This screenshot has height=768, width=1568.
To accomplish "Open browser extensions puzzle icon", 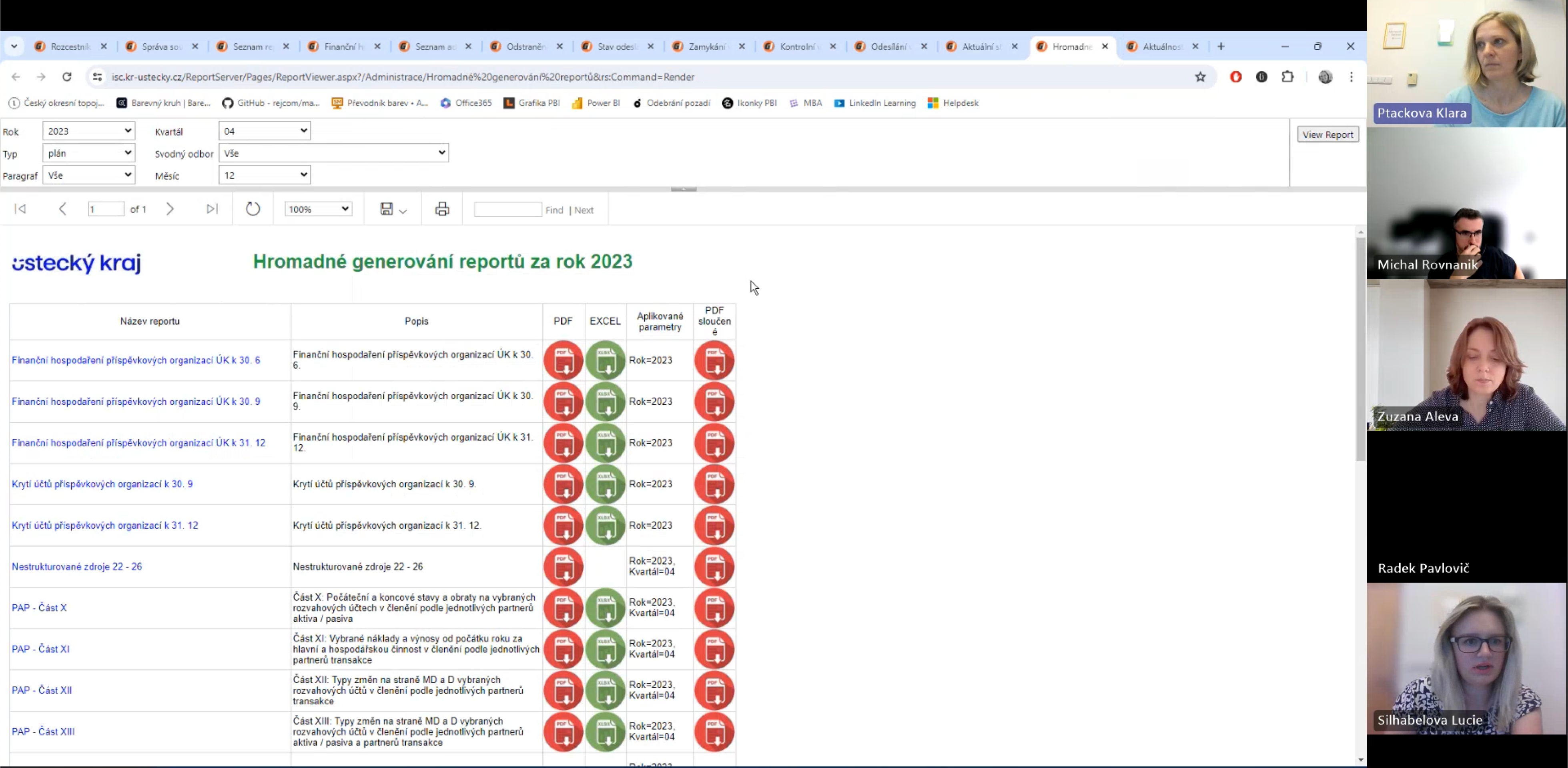I will coord(1287,77).
